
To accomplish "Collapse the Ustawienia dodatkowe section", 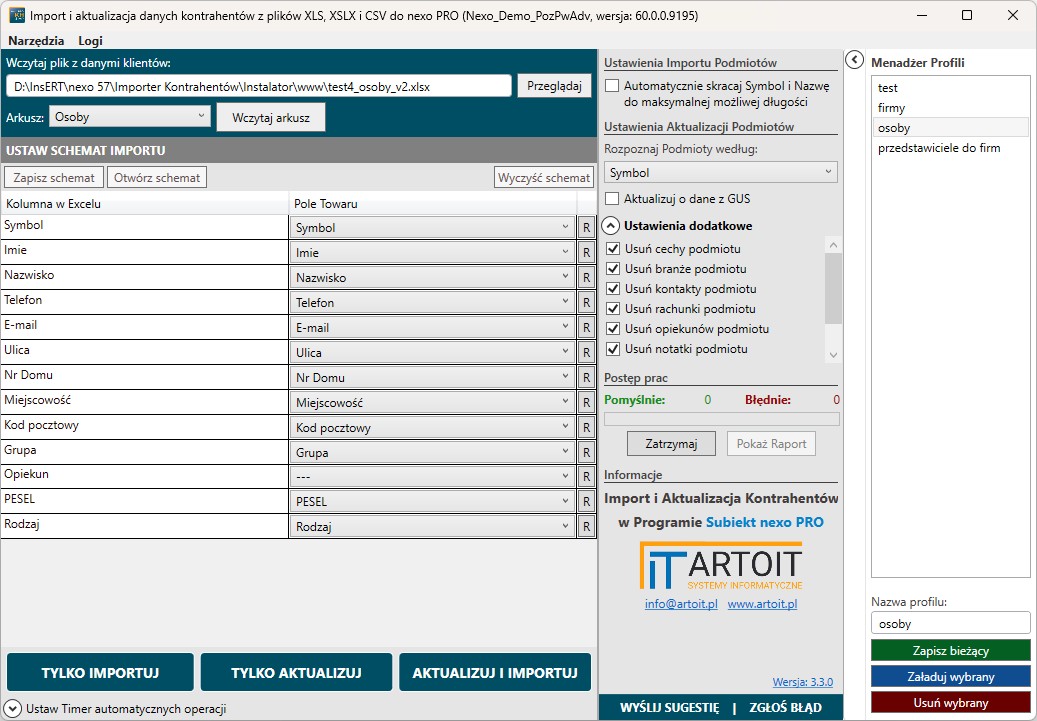I will 610,226.
